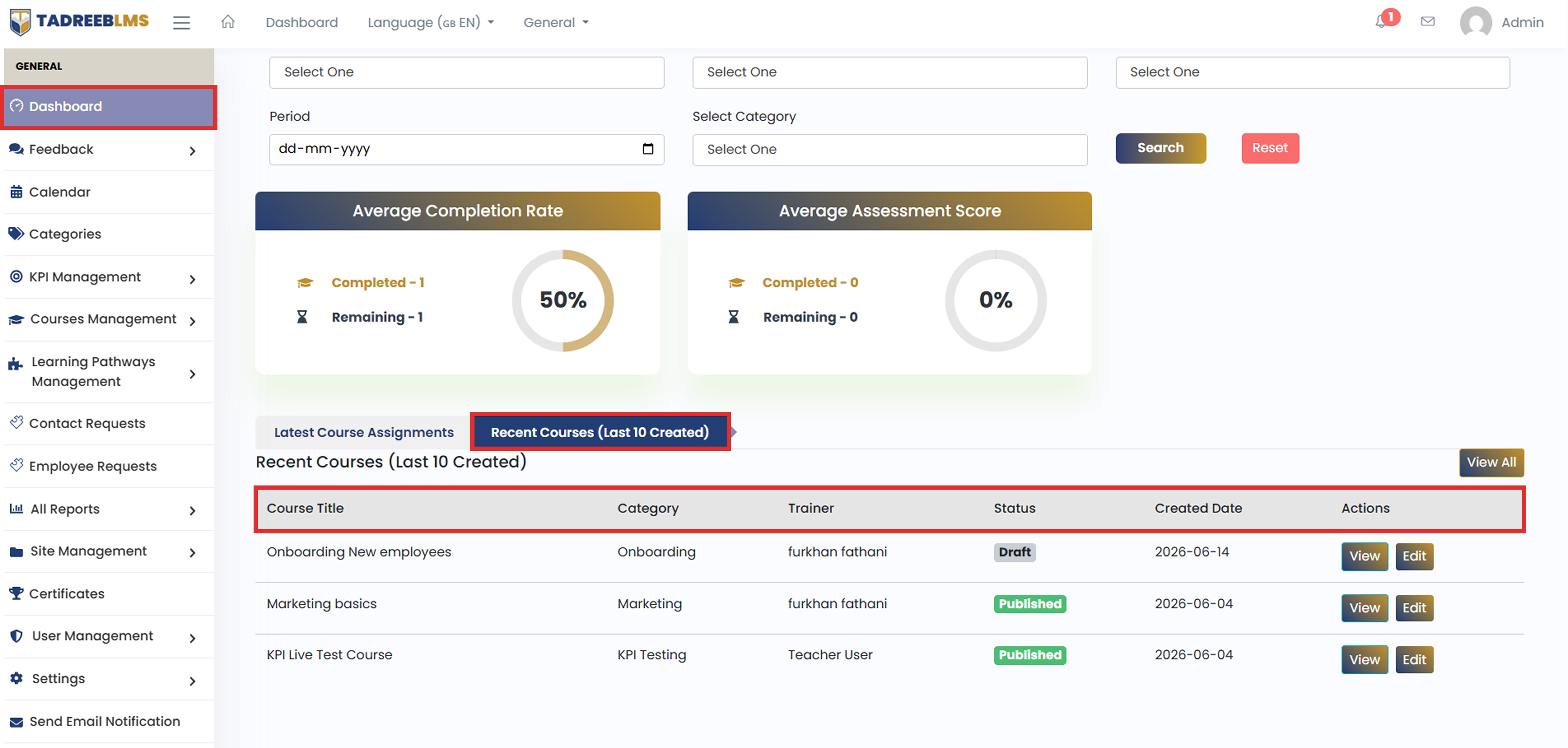1568x748 pixels.
Task: Click the Employee Requests handshake icon
Action: 16,465
